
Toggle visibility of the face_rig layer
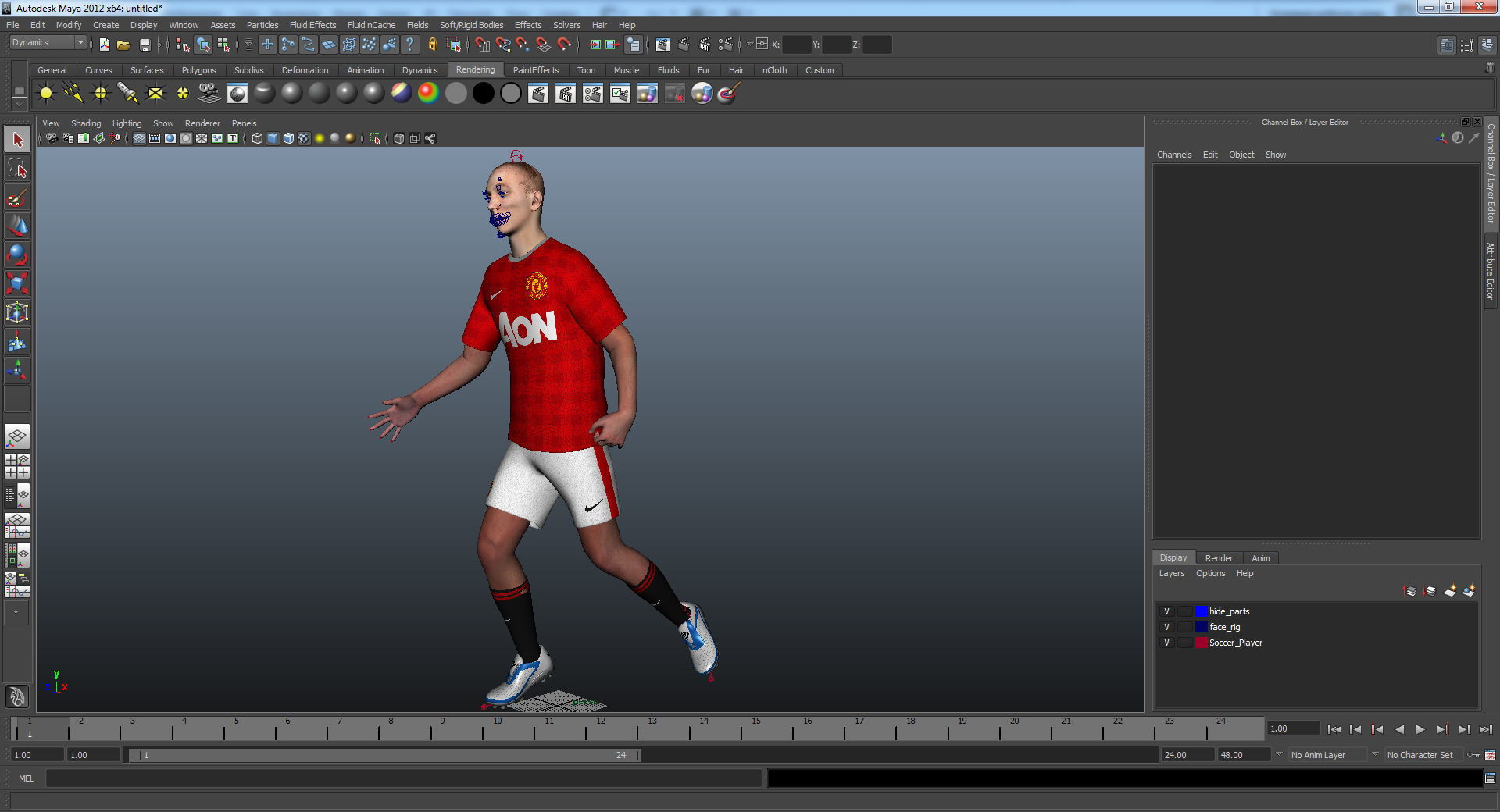tap(1167, 627)
